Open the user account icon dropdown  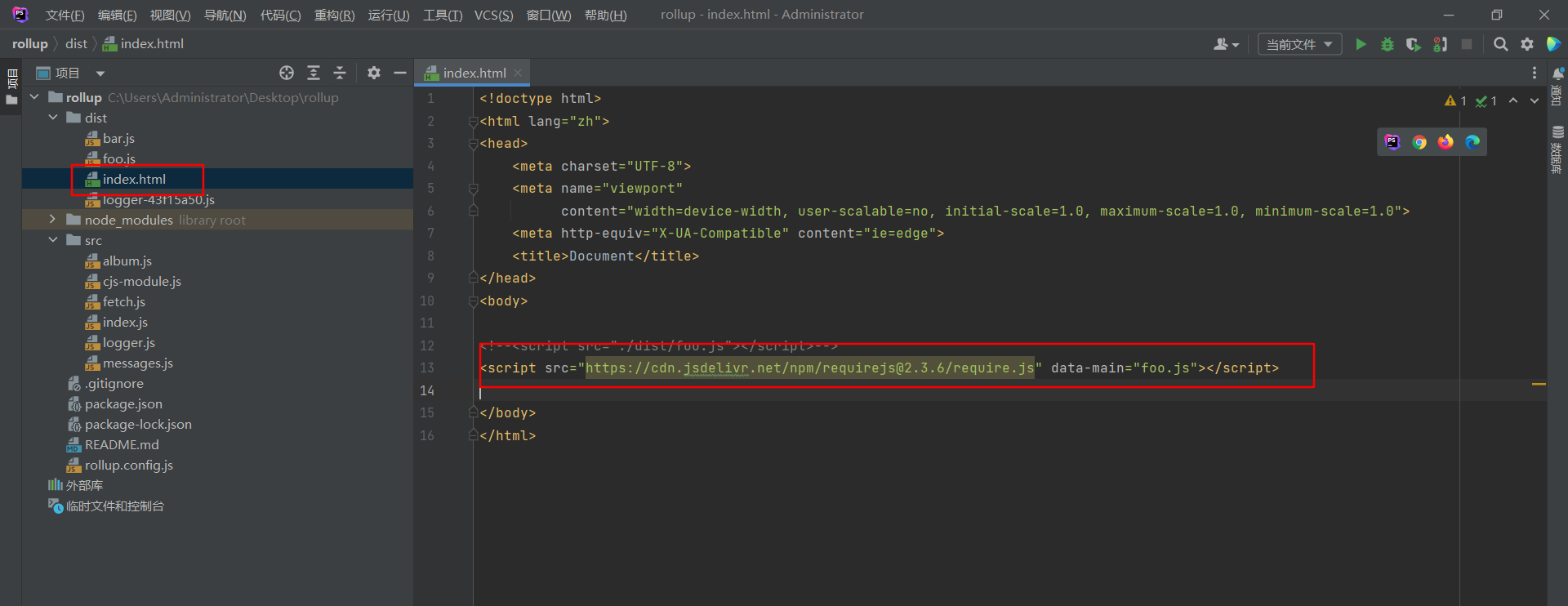click(x=1226, y=44)
